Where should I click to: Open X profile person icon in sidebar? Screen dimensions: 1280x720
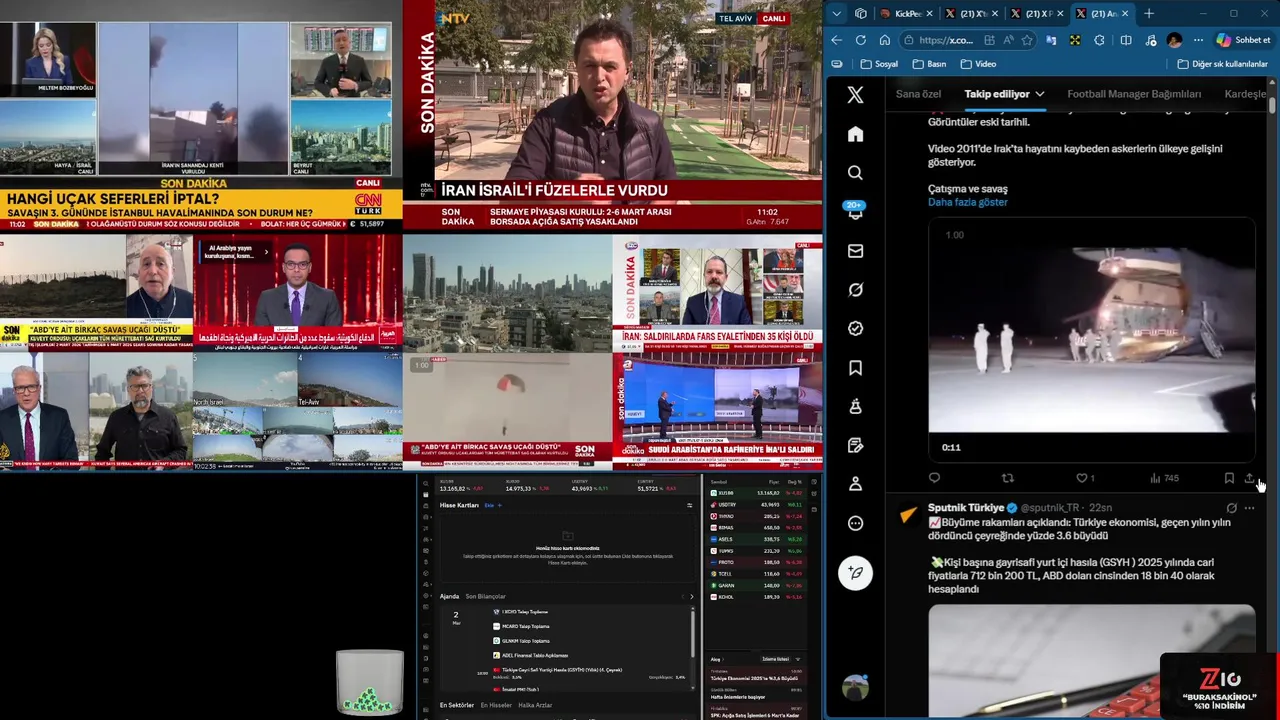pos(855,484)
